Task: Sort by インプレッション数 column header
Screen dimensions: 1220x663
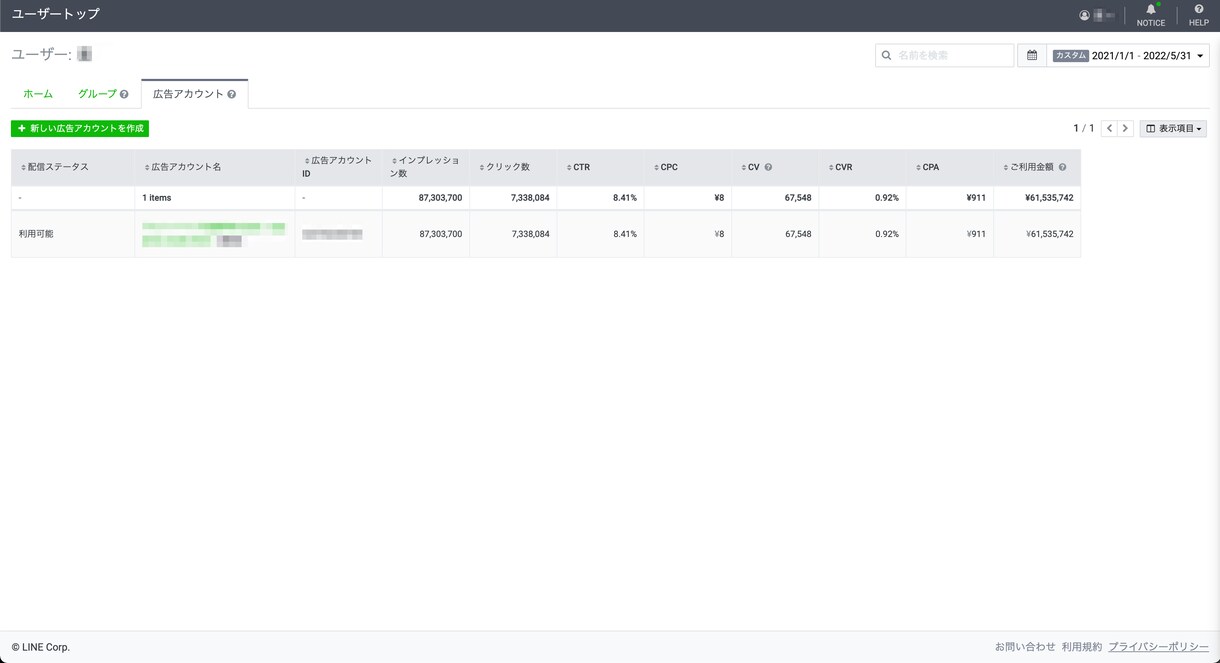Action: [426, 167]
